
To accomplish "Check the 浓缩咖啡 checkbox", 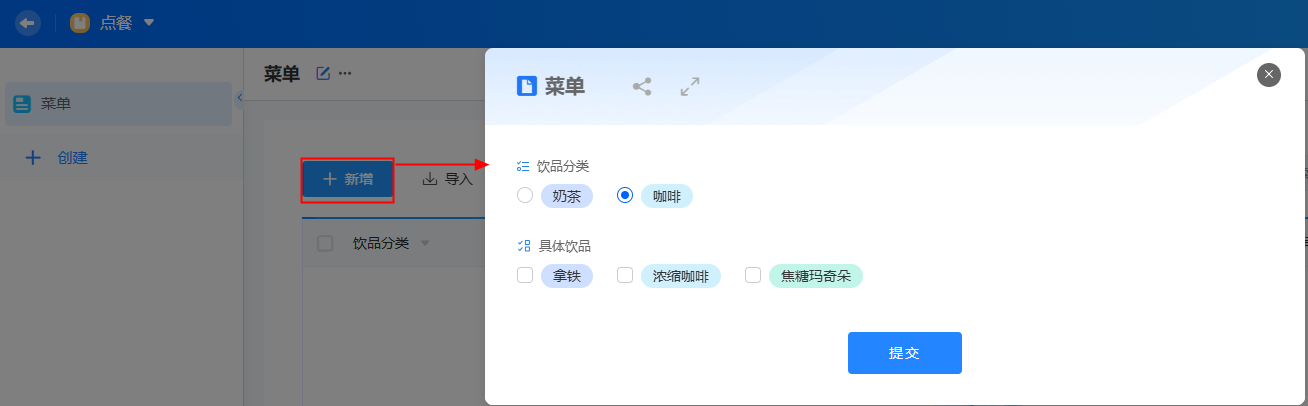I will click(625, 275).
